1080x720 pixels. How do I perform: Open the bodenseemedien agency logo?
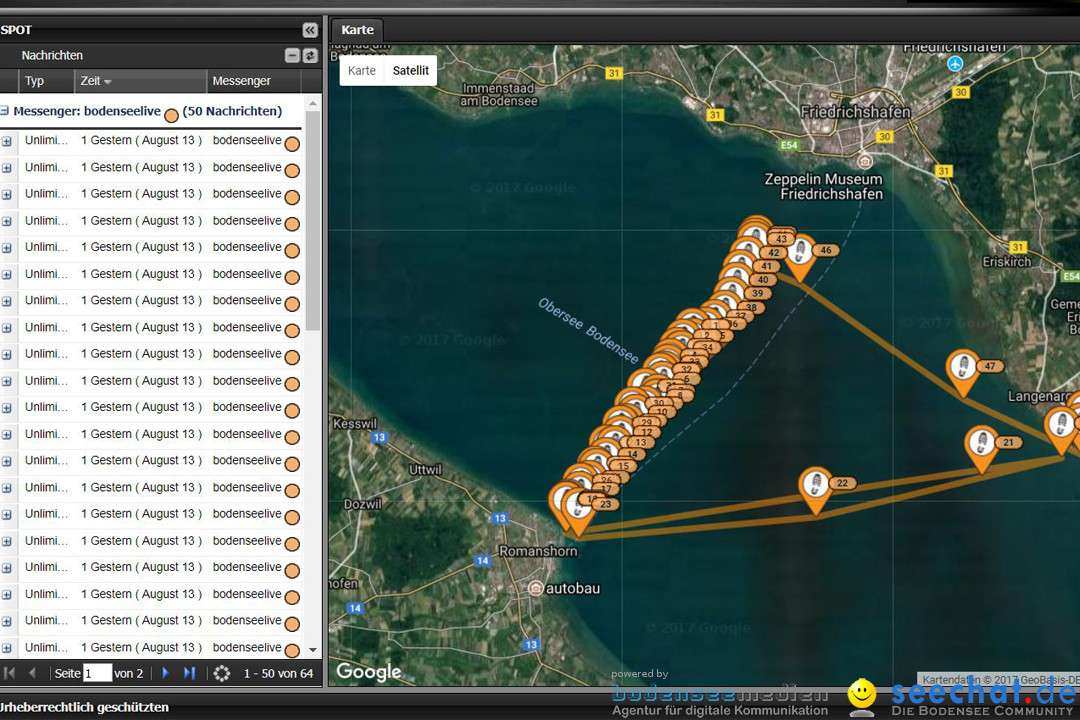[720, 694]
